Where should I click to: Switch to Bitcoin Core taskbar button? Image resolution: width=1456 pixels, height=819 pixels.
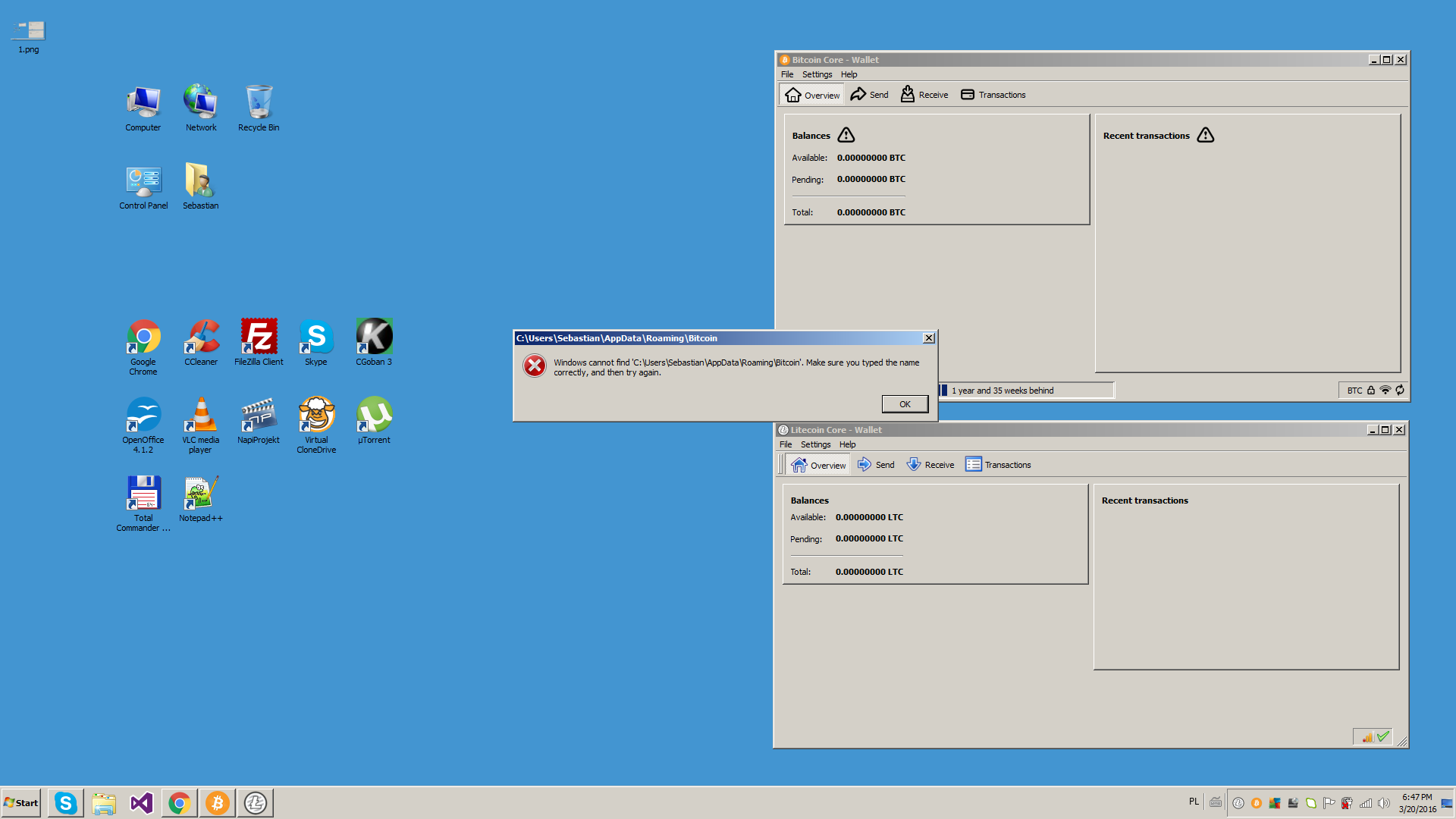[x=218, y=803]
